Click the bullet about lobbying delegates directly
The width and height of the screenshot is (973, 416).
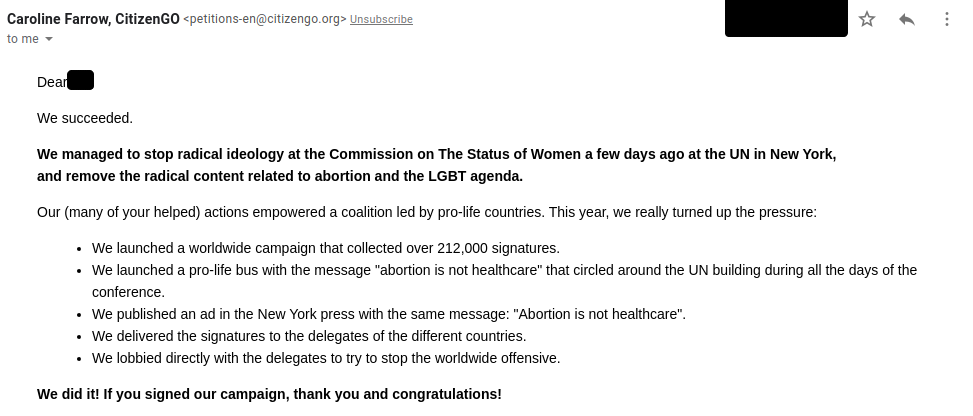(326, 358)
